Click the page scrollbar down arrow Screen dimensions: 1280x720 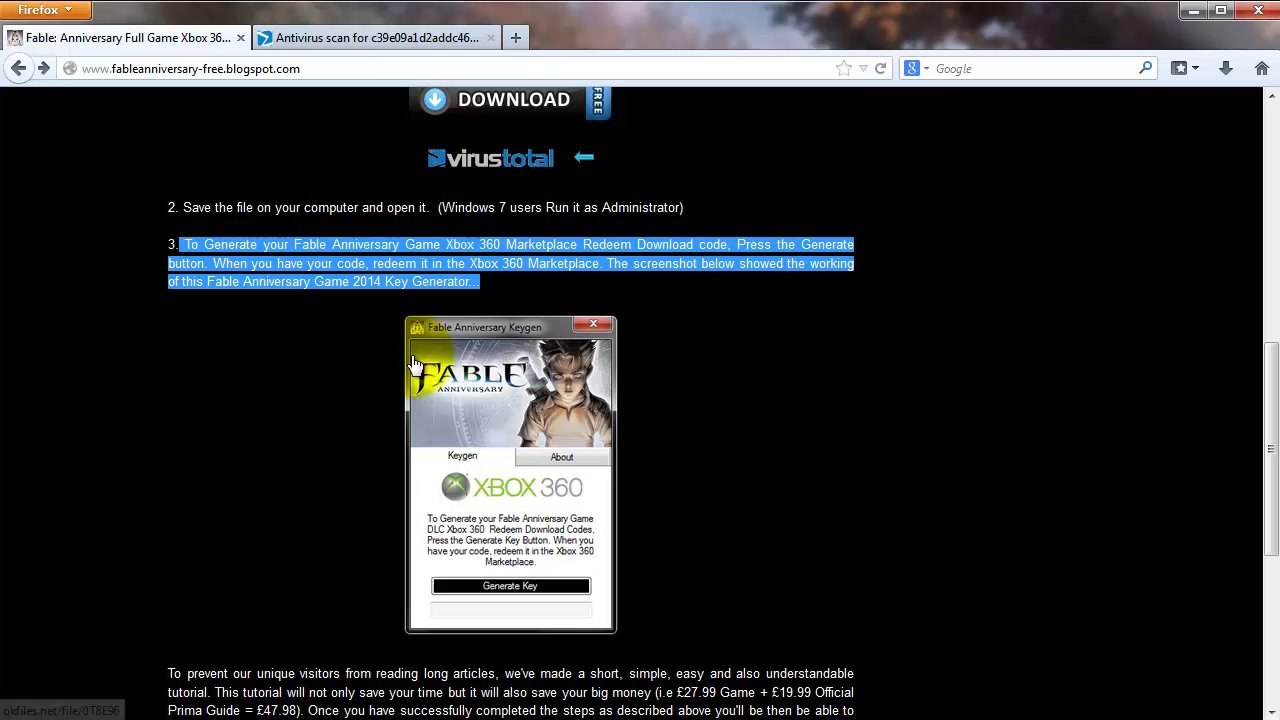pyautogui.click(x=1271, y=711)
